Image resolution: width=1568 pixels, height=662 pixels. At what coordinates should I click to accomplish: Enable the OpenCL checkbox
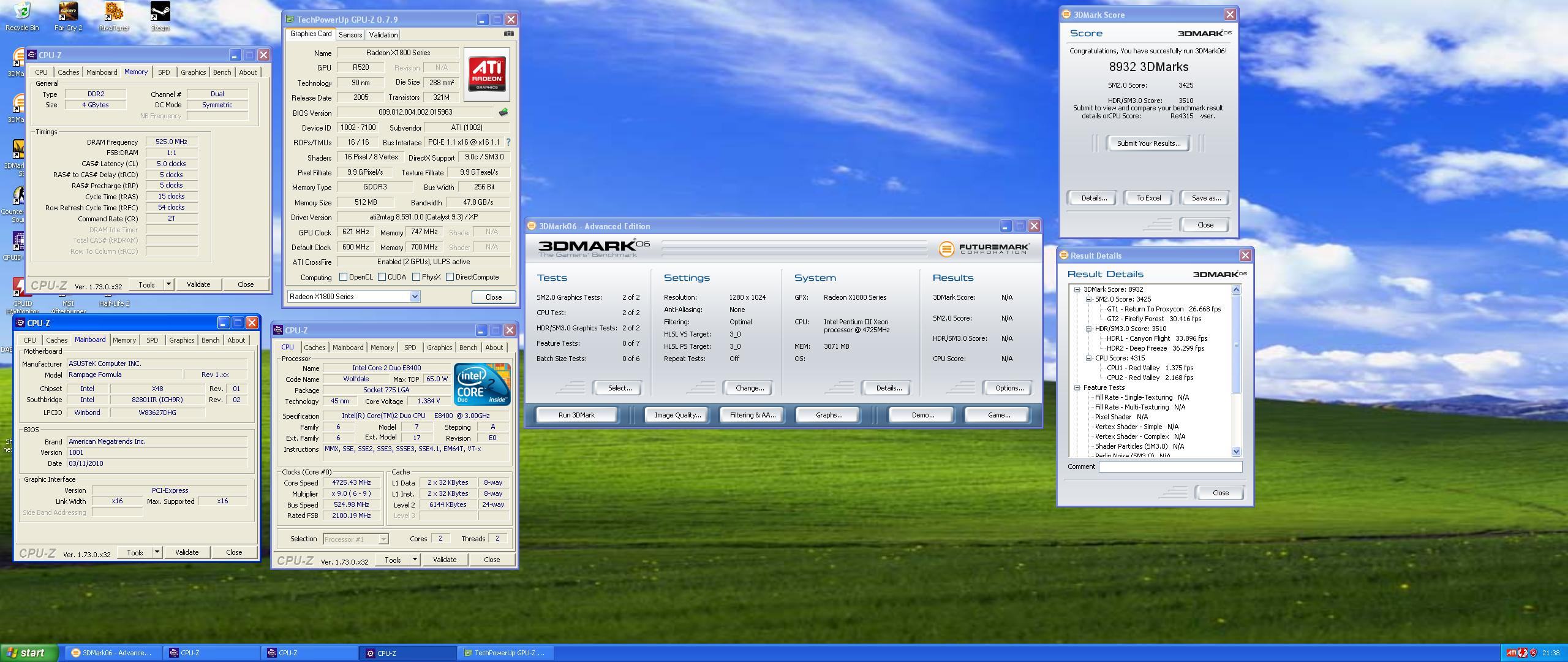(343, 277)
